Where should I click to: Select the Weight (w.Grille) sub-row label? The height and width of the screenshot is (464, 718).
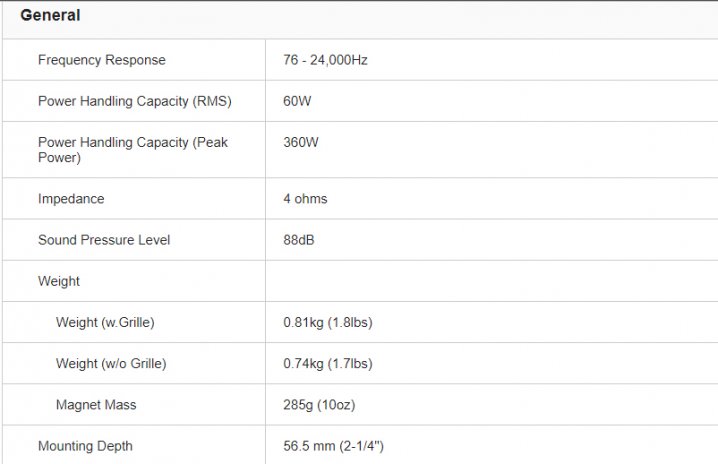pos(105,322)
